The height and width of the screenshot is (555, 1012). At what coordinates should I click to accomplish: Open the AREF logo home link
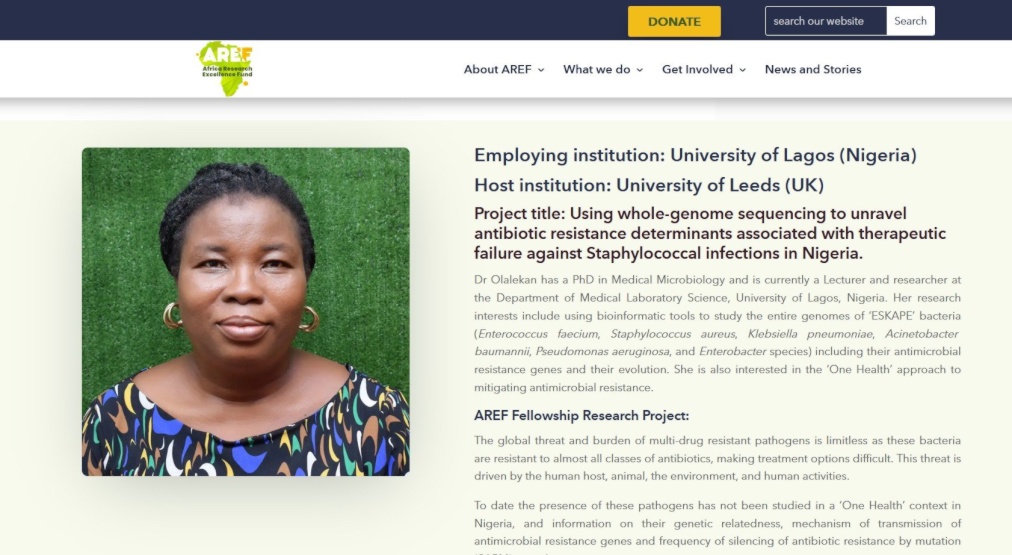point(225,69)
